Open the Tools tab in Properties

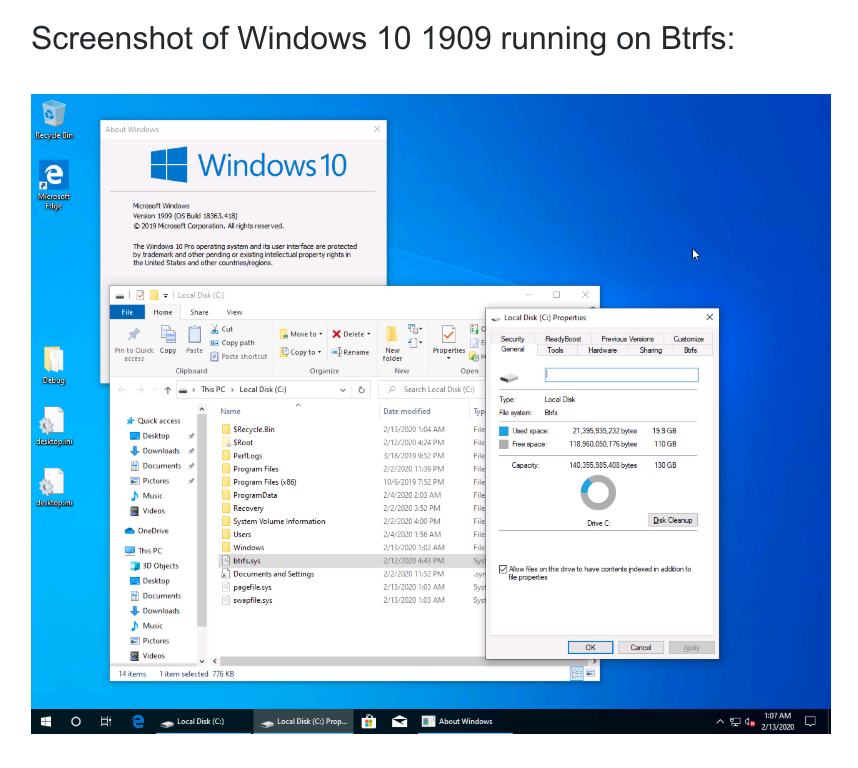[555, 350]
